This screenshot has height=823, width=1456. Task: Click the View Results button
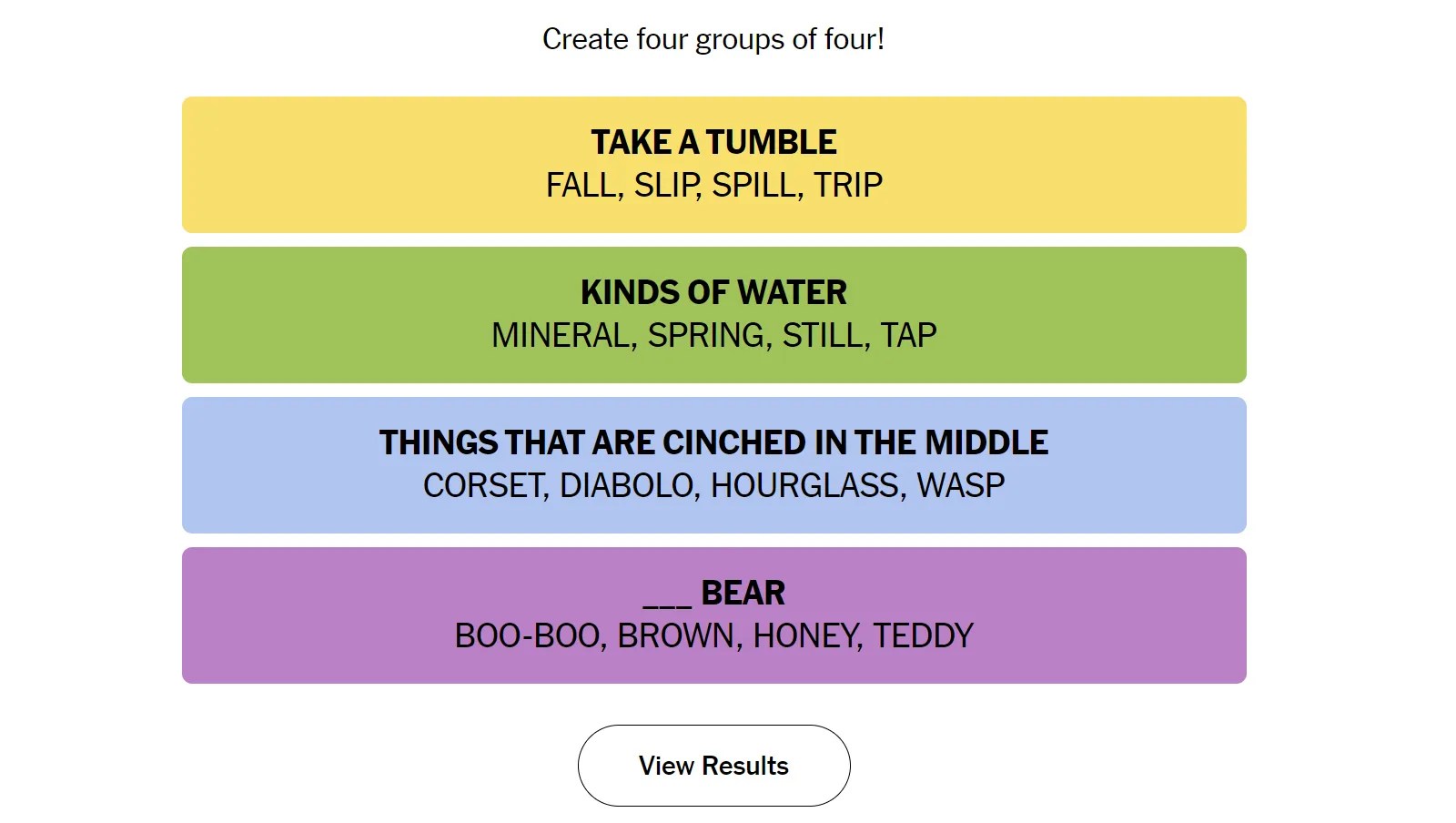[x=713, y=766]
